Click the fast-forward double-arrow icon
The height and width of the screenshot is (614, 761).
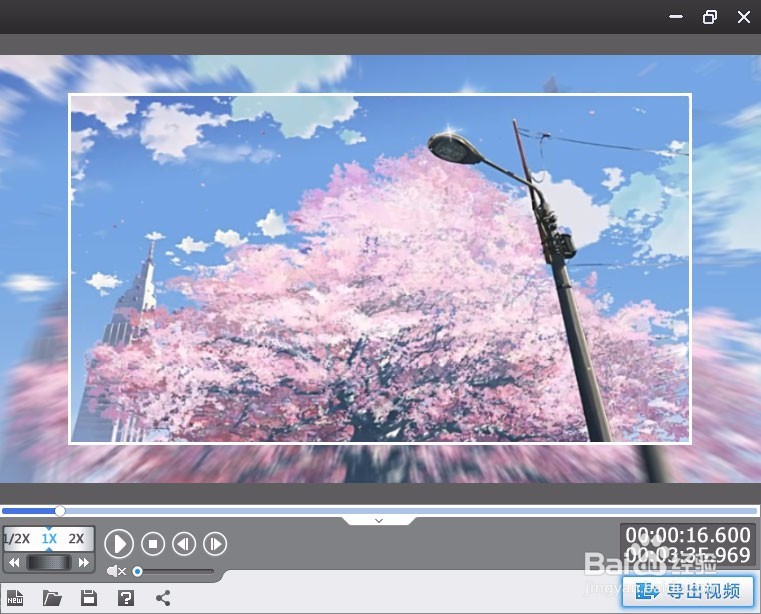tap(83, 563)
